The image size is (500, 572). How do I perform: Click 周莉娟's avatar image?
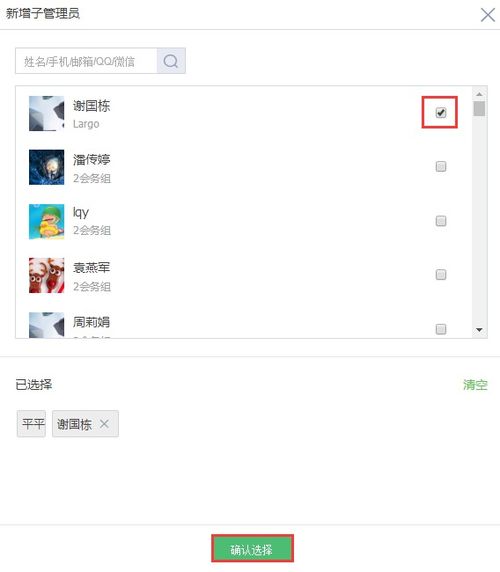[x=46, y=325]
